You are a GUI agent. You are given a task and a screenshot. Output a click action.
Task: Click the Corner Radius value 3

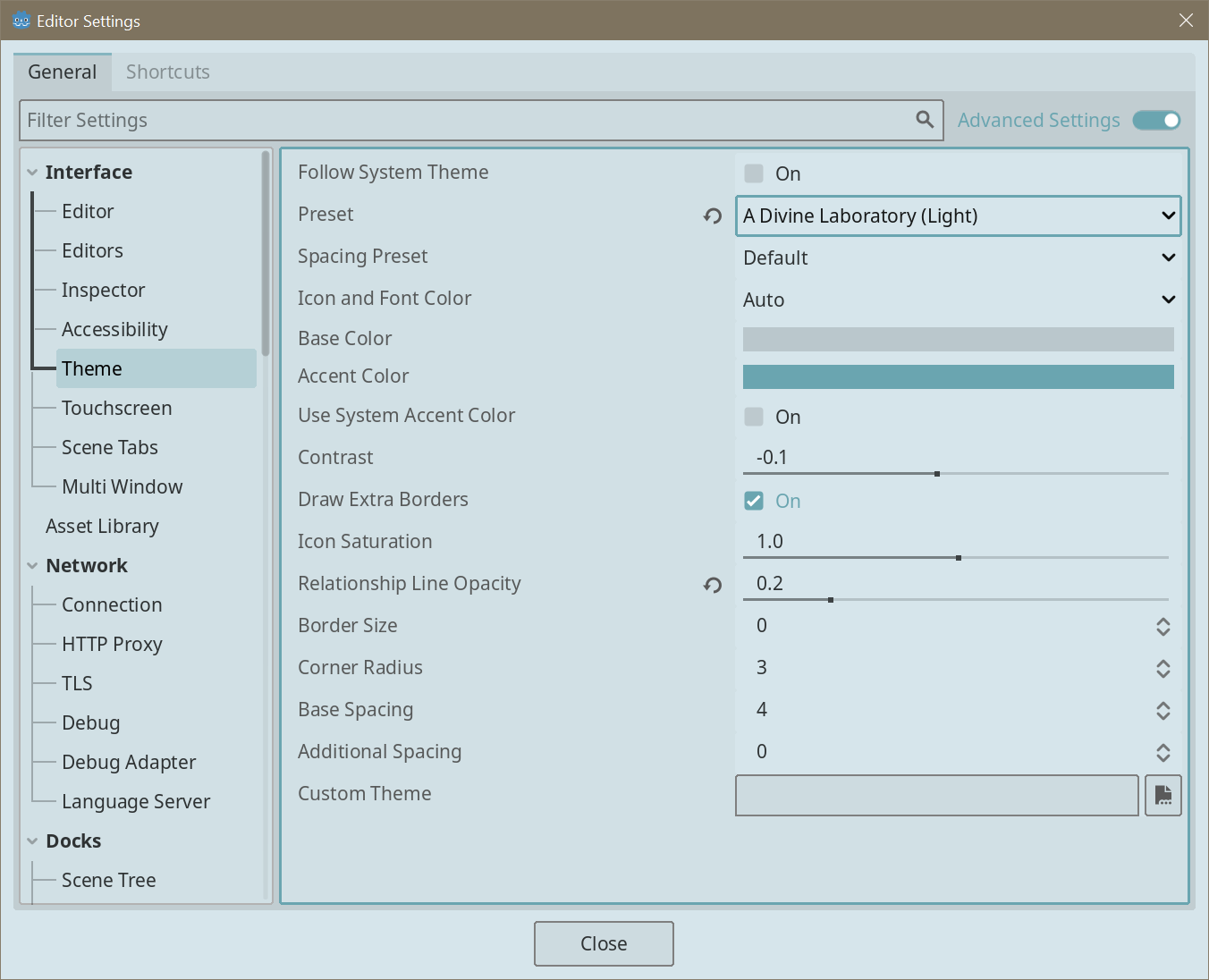point(762,668)
